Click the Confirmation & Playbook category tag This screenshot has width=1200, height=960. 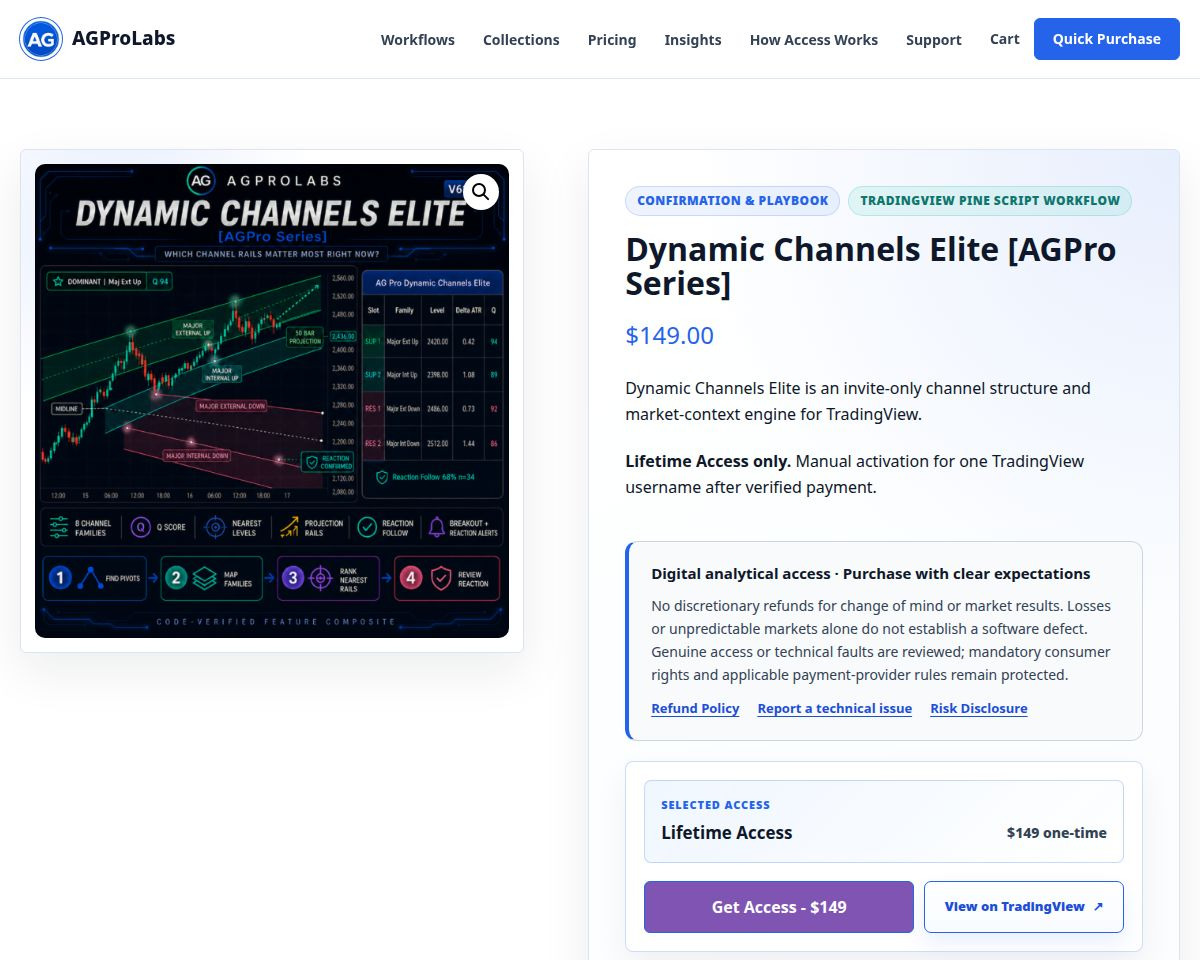(733, 201)
